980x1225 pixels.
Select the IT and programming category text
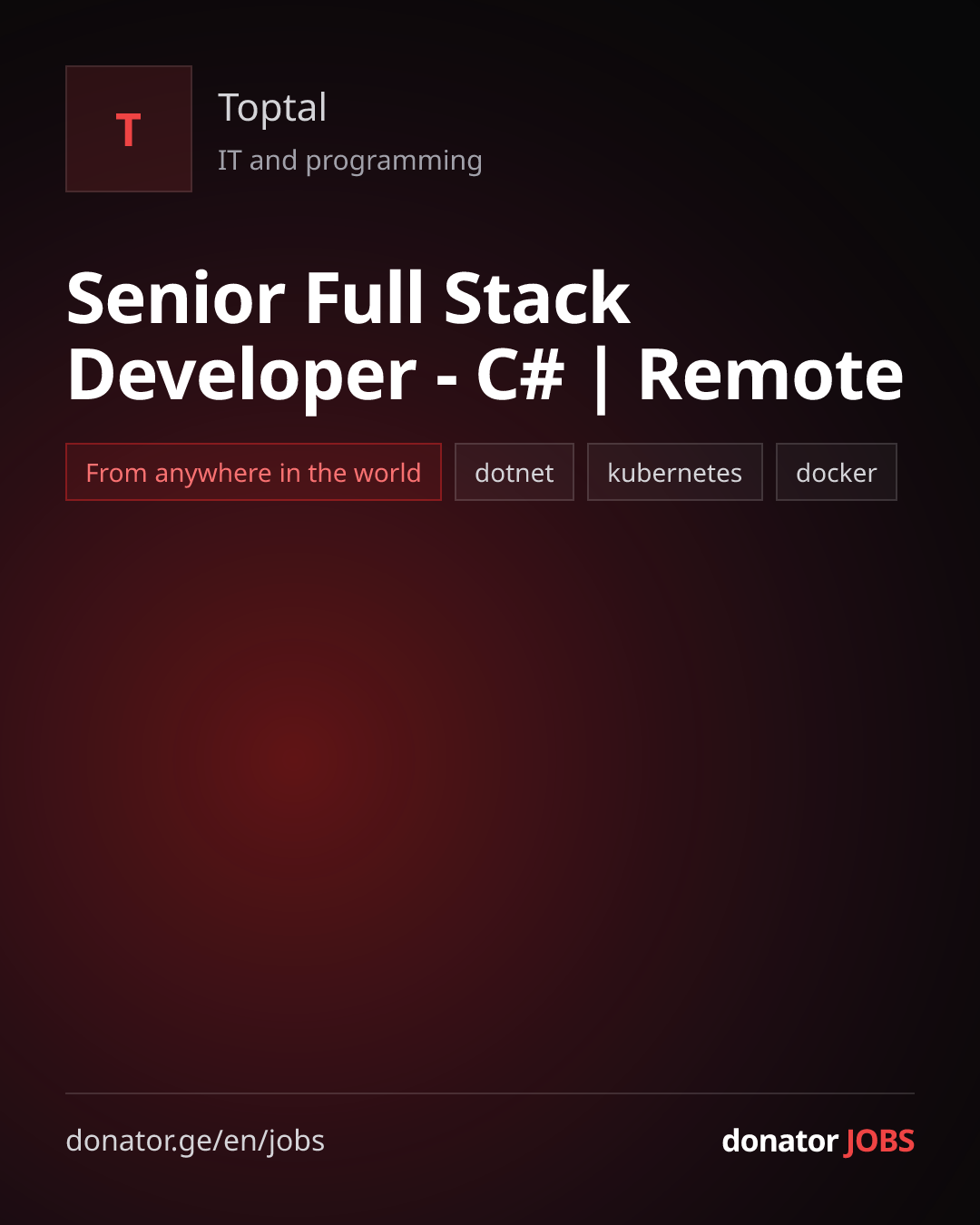[x=350, y=161]
